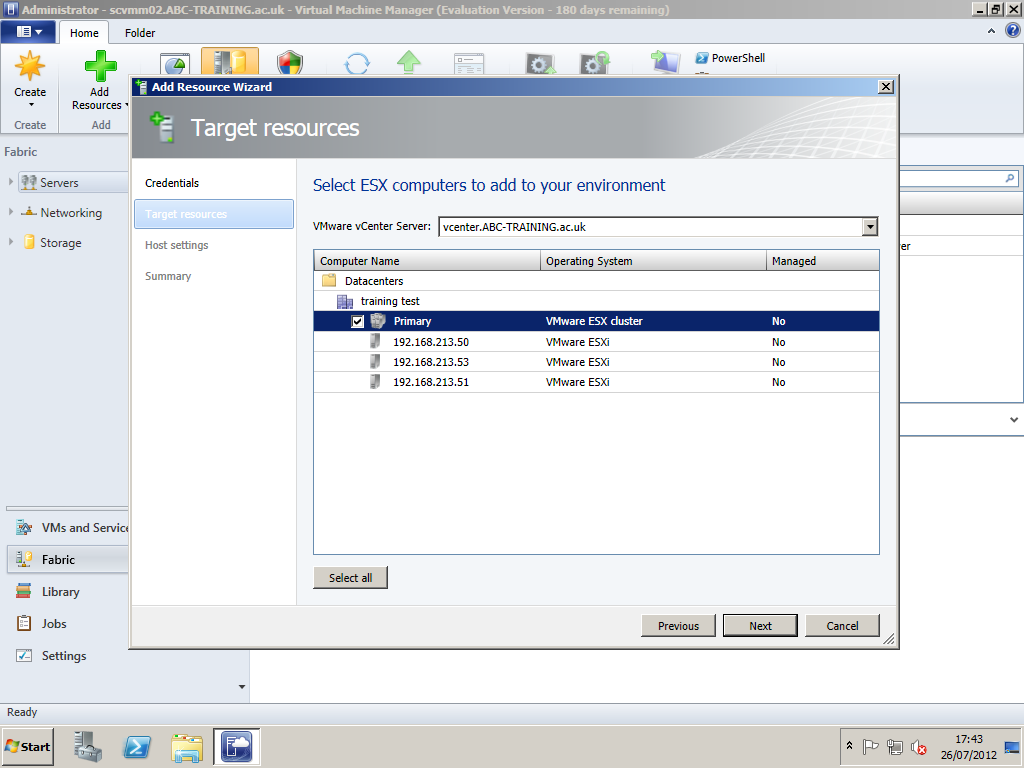The height and width of the screenshot is (768, 1024).
Task: Open PowerShell from the taskbar
Action: click(x=137, y=746)
